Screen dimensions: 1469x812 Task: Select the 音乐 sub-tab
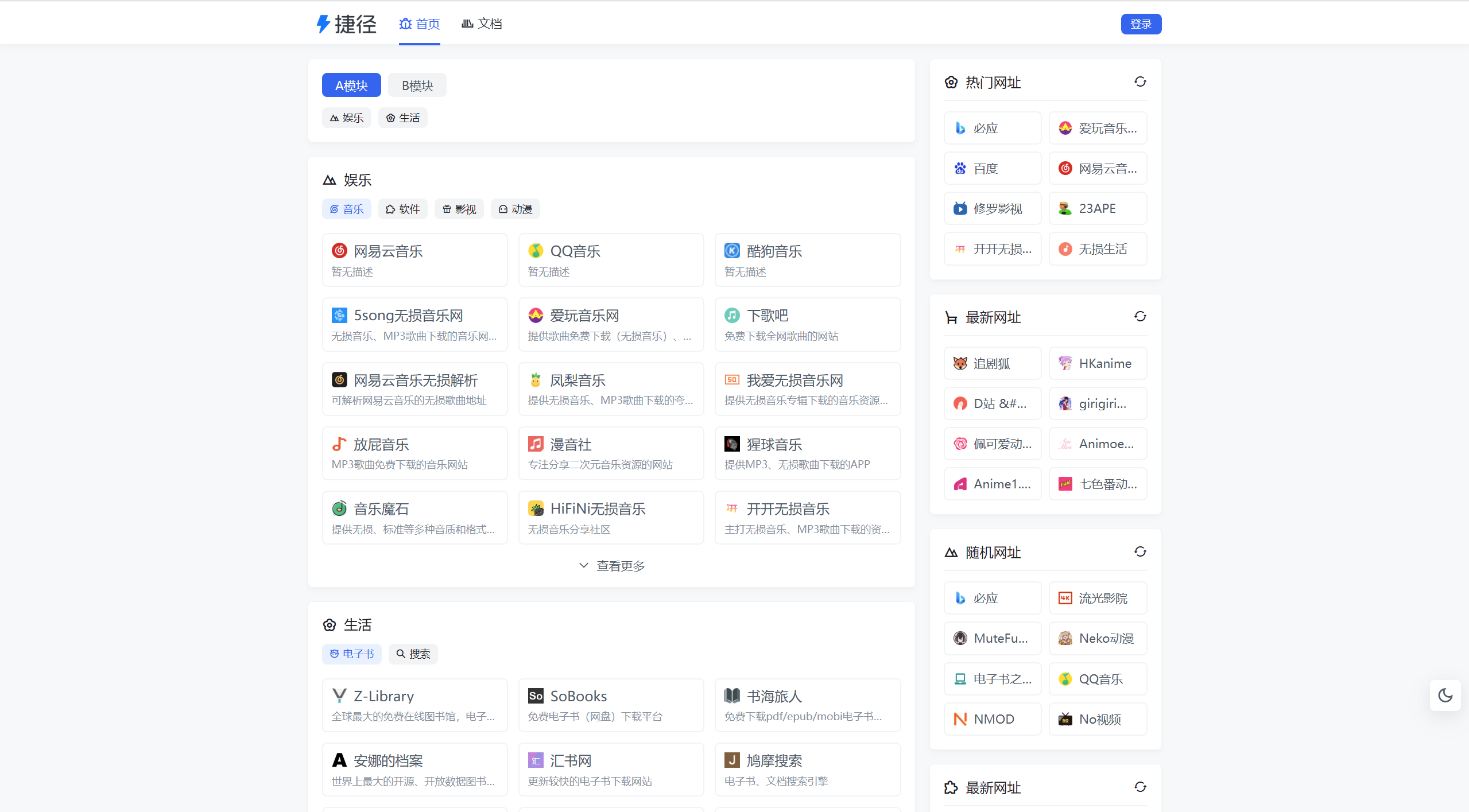[x=347, y=209]
